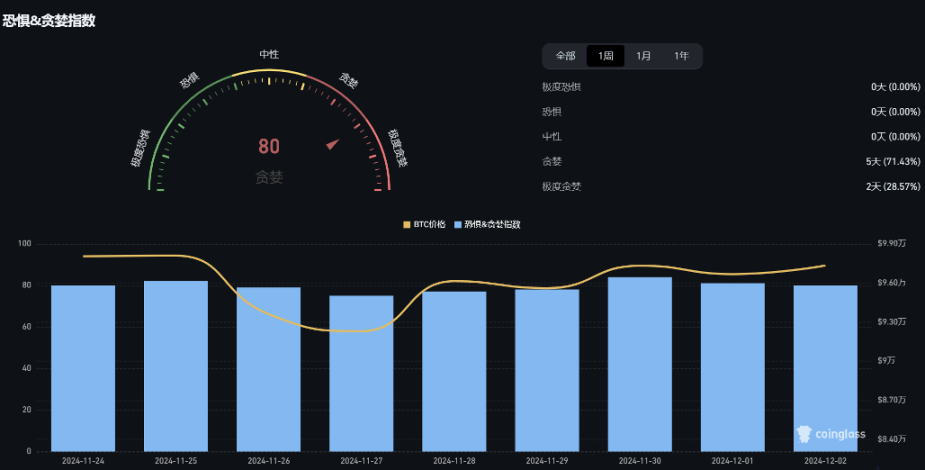Switch to the 1月 time range tab
925x470 pixels.
[x=643, y=56]
